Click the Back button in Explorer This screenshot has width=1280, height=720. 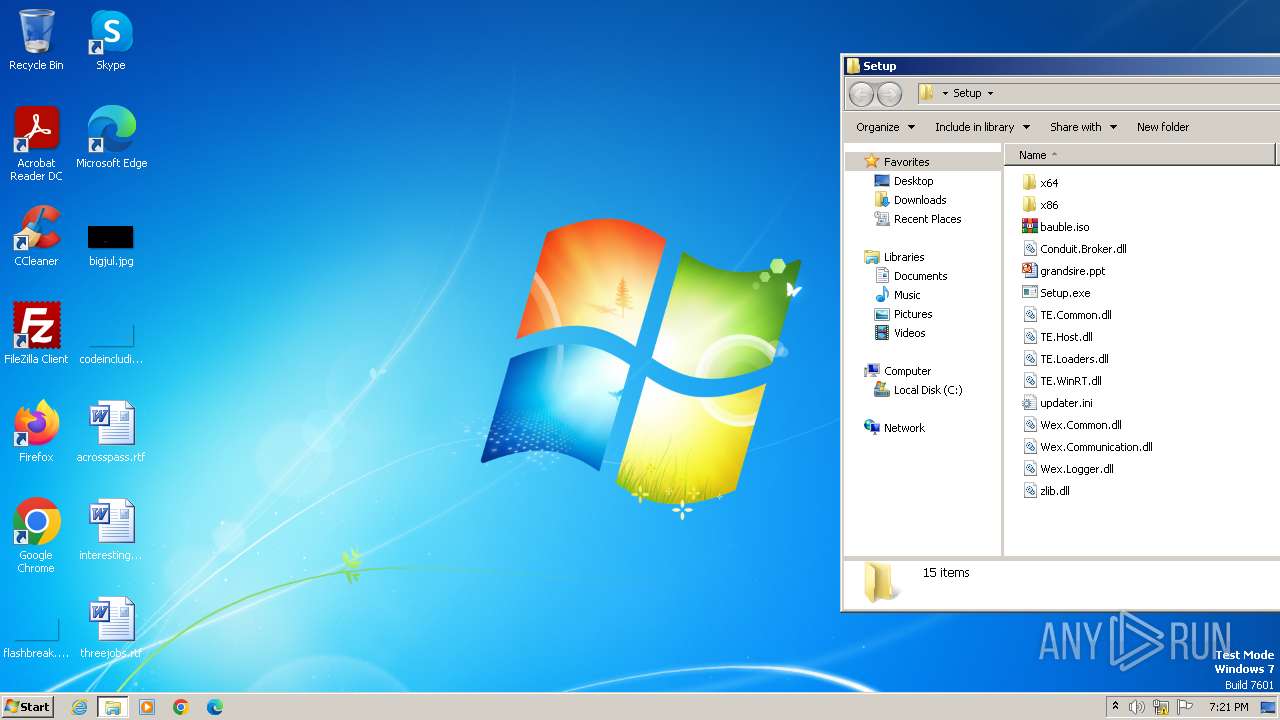[861, 94]
